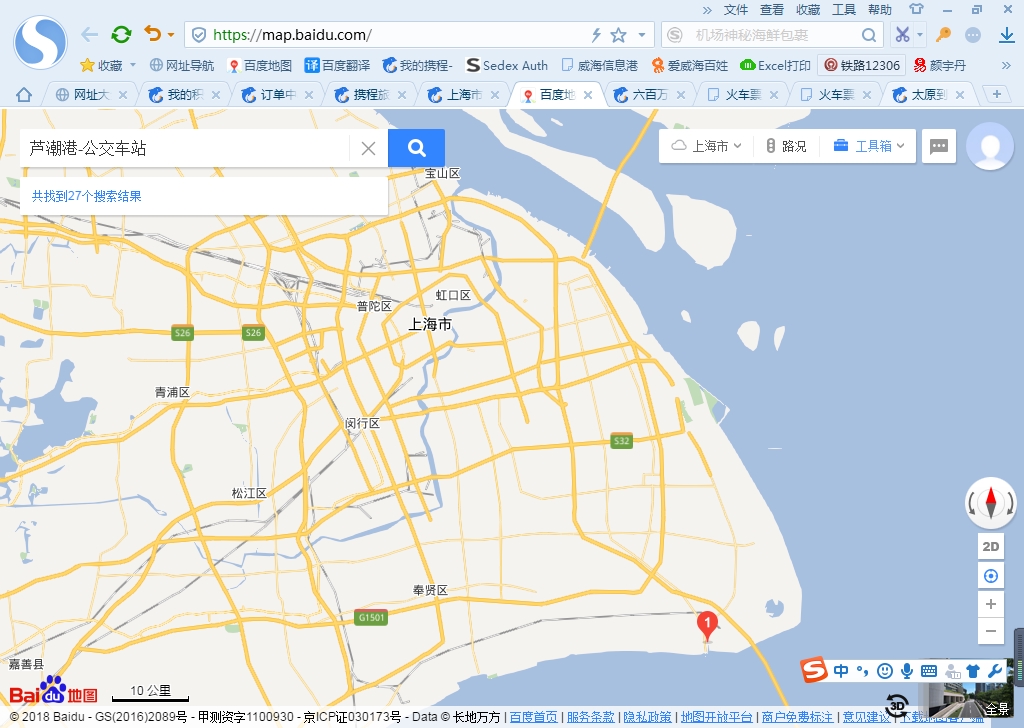Image resolution: width=1024 pixels, height=728 pixels.
Task: Open the 查看 menu
Action: tap(771, 10)
